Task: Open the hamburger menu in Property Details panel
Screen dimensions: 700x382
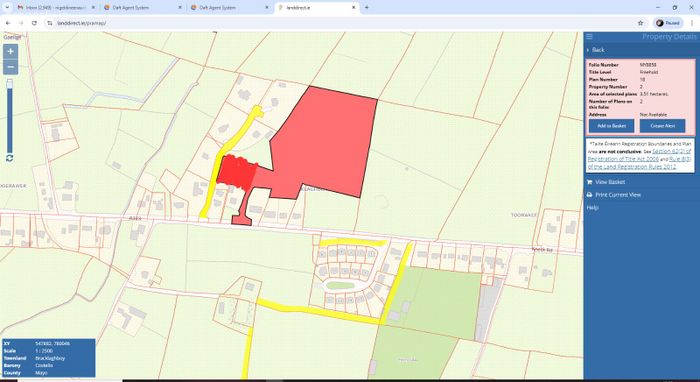Action: coord(589,37)
